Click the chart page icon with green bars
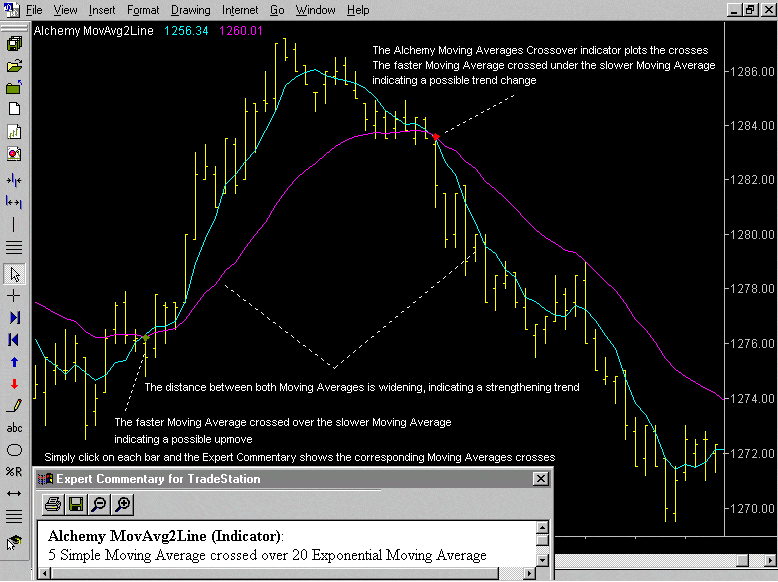The height and width of the screenshot is (582, 778). click(14, 131)
